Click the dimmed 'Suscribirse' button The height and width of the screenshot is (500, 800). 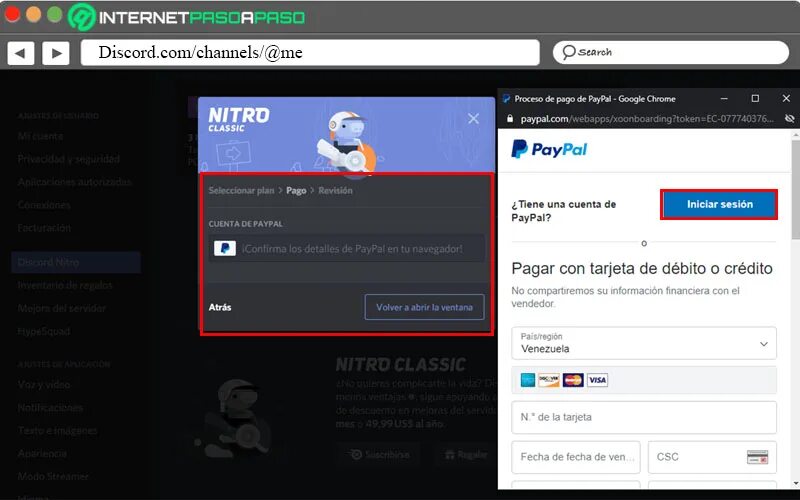[379, 455]
